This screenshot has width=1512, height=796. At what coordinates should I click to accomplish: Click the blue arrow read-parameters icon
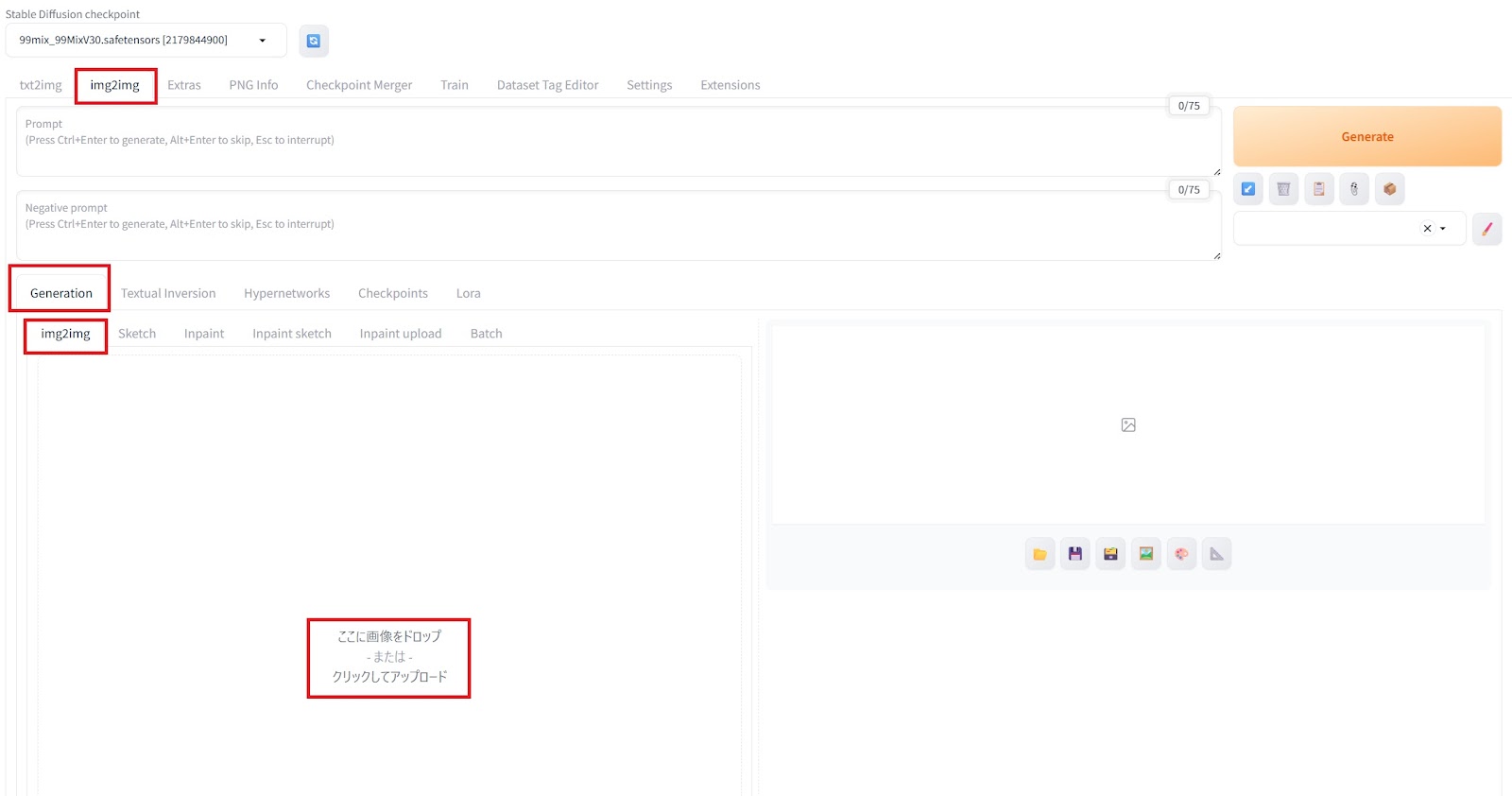point(1248,189)
